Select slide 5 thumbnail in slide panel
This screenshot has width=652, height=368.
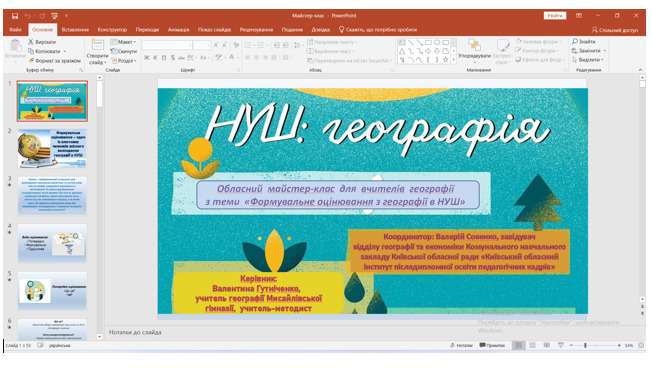52,291
